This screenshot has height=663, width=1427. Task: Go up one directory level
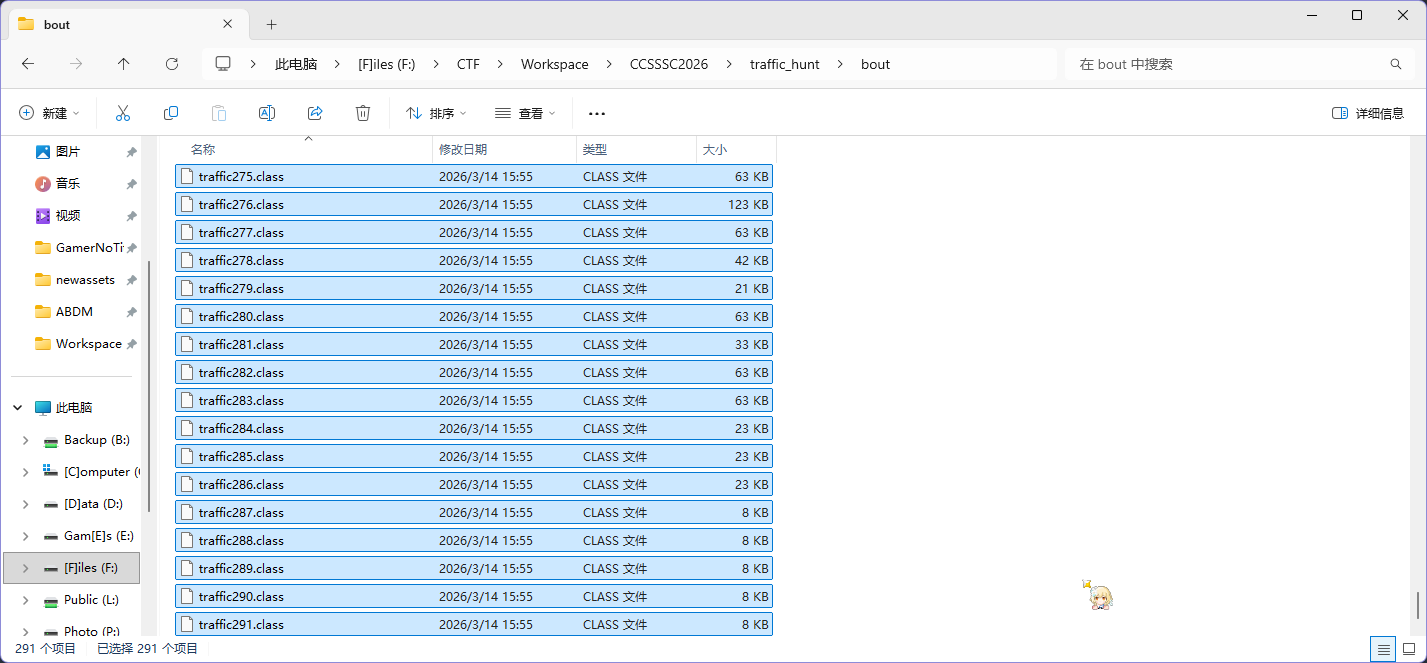click(124, 64)
